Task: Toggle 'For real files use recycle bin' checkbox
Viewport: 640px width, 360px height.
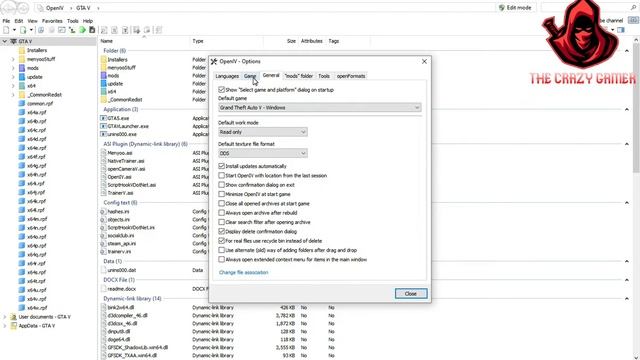Action: tap(222, 241)
